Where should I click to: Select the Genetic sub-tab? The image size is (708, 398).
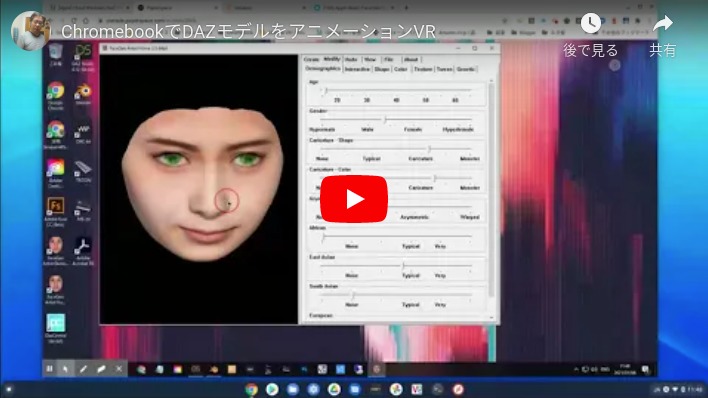466,69
